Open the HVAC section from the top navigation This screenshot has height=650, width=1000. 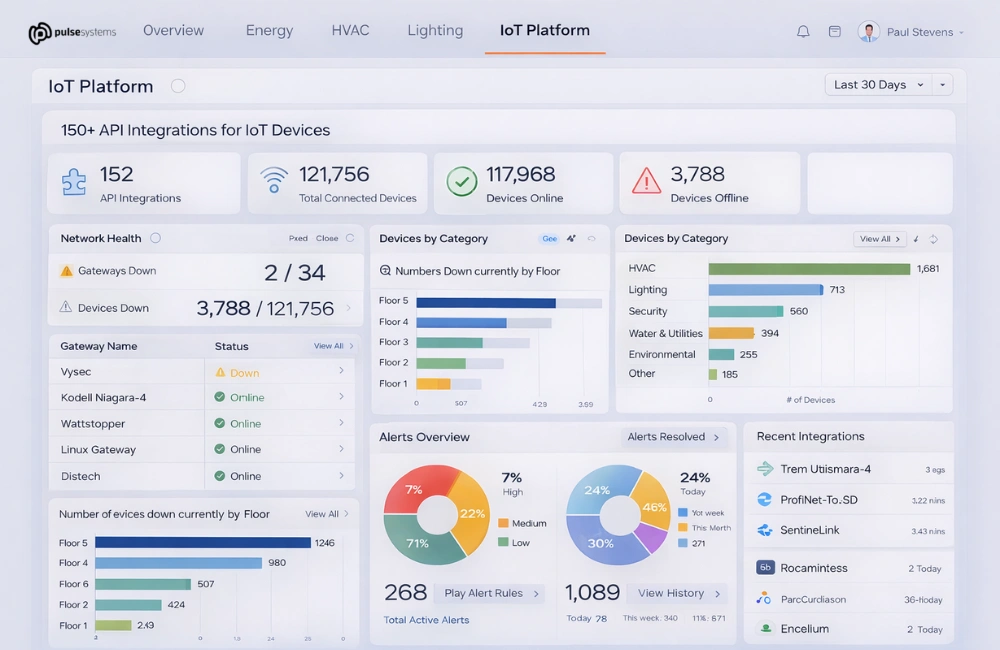350,30
